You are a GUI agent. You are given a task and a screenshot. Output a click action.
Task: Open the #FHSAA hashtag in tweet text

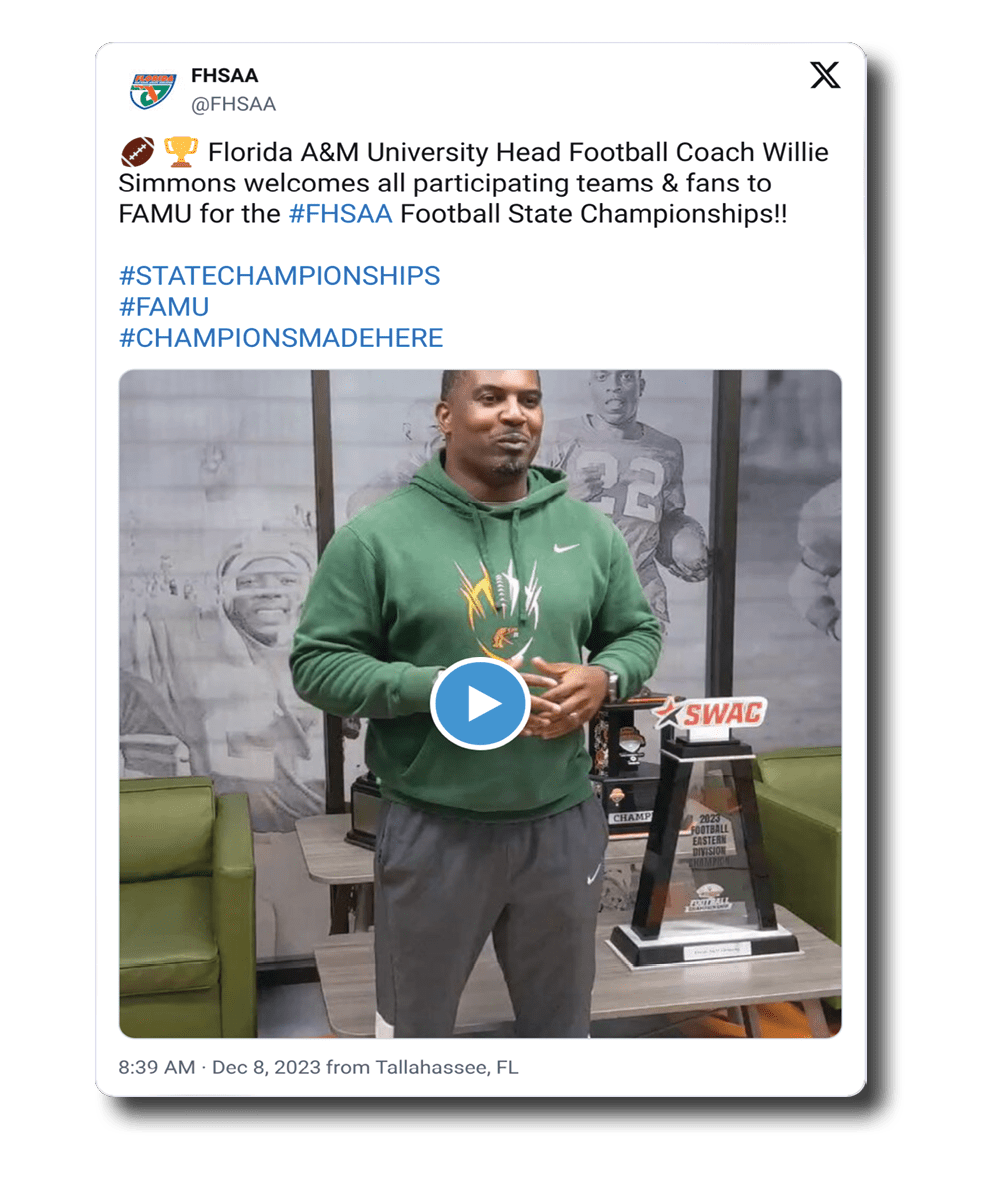[340, 214]
